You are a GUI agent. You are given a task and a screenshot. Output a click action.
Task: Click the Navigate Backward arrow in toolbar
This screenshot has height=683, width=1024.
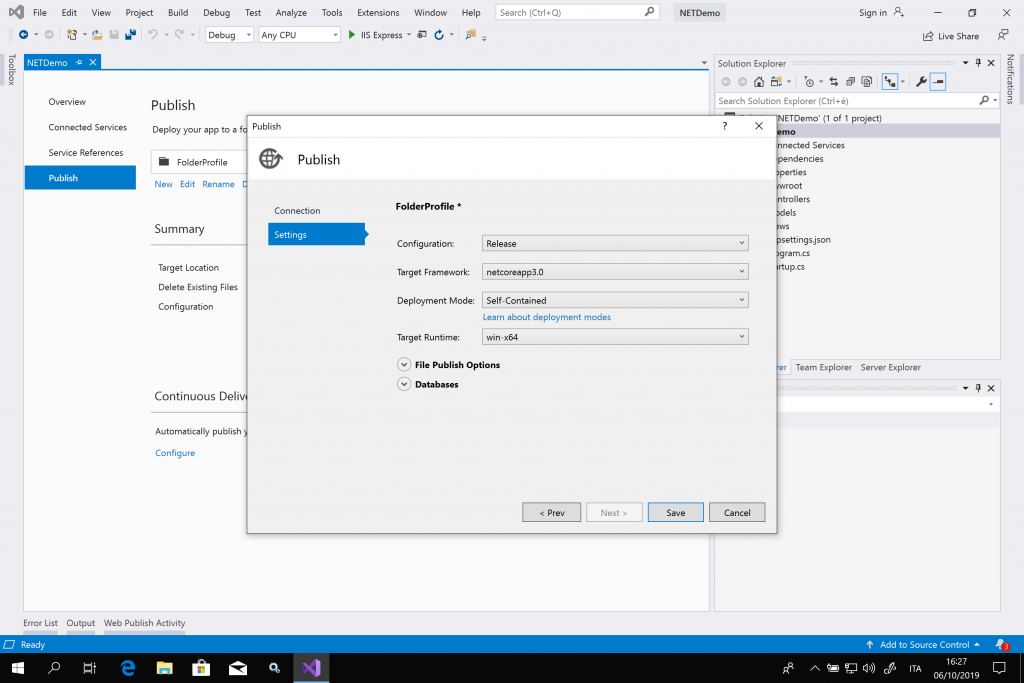click(24, 35)
